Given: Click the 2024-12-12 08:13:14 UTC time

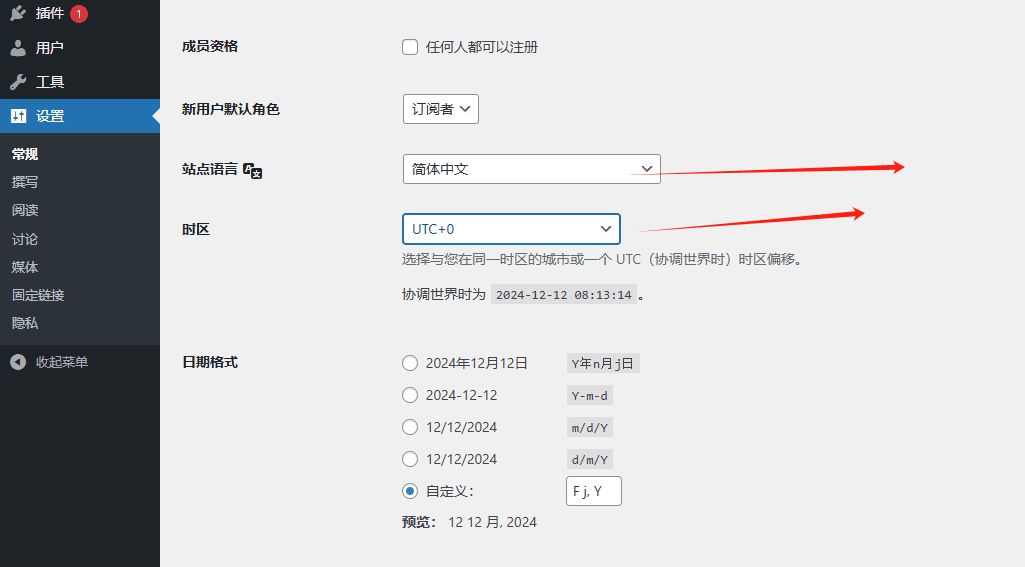Looking at the screenshot, I should click(563, 295).
